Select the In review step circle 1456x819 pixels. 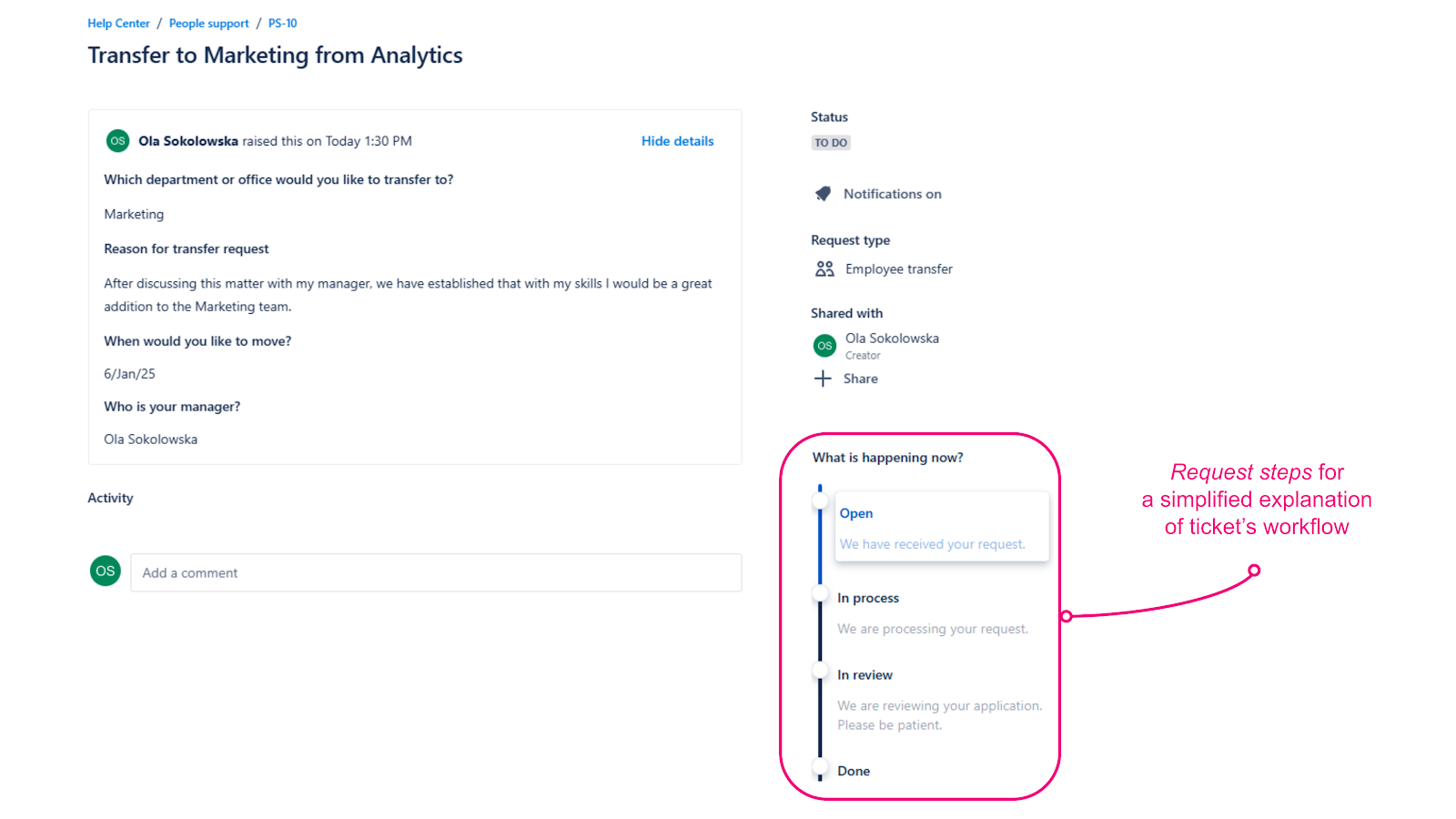tap(819, 672)
